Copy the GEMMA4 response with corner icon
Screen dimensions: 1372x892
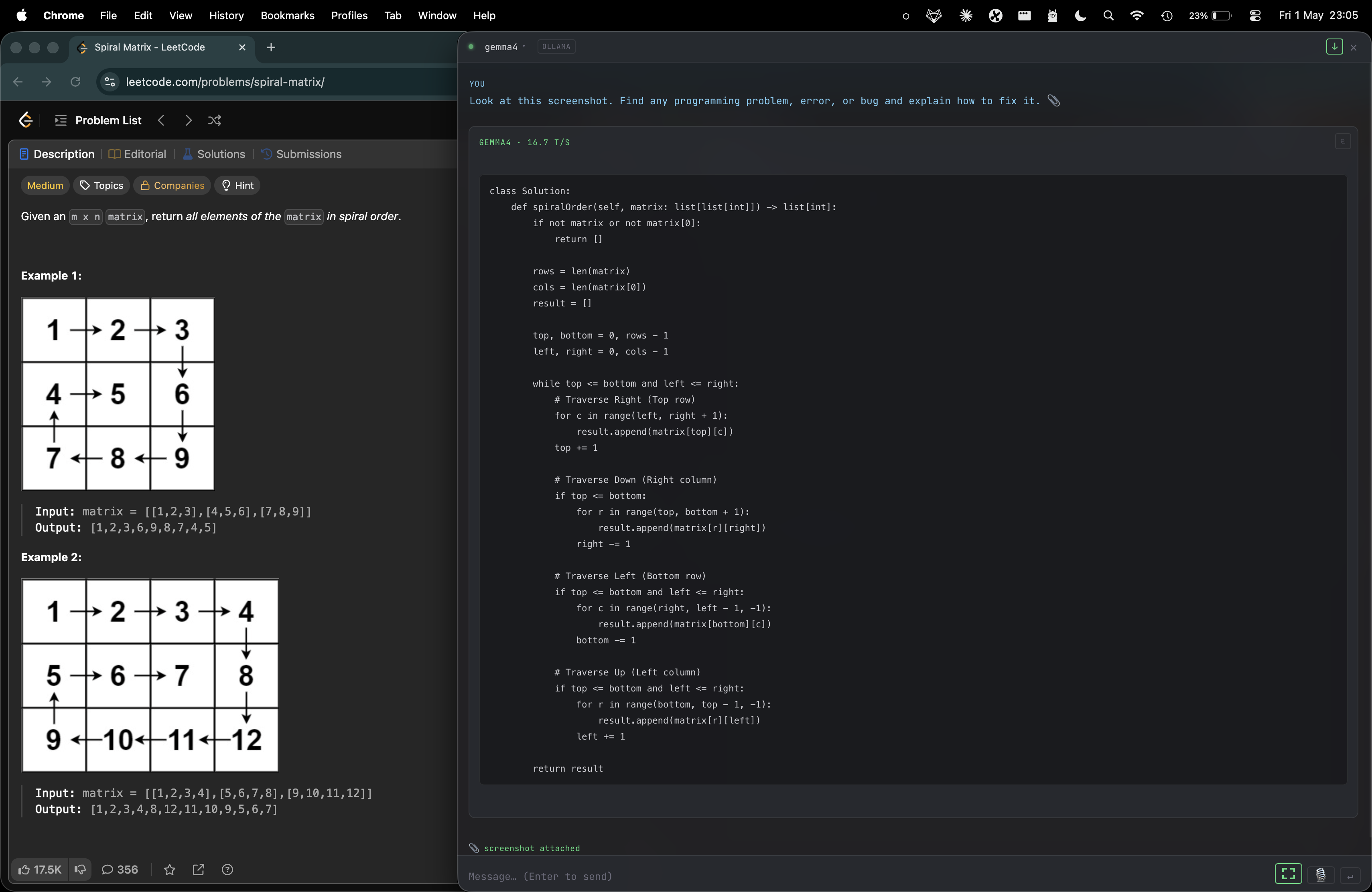tap(1343, 141)
